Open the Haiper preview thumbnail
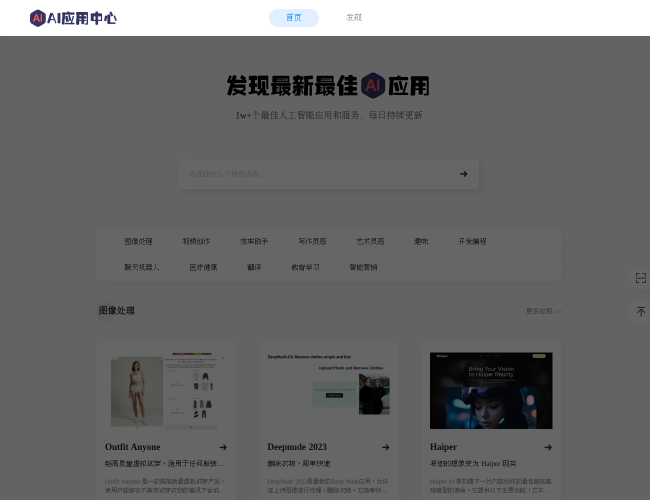The height and width of the screenshot is (500, 650). pos(491,391)
